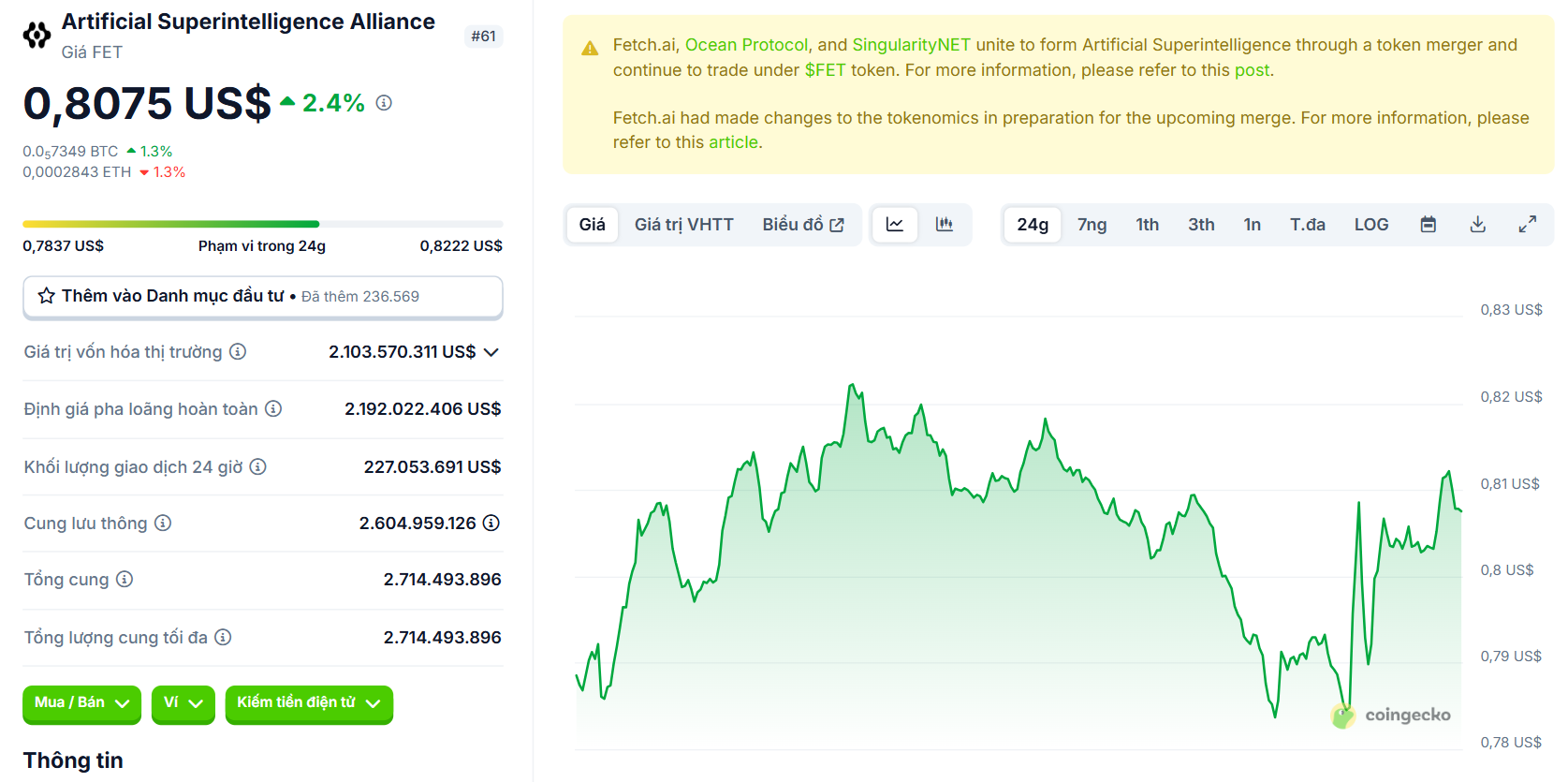The height and width of the screenshot is (782, 1568).
Task: Show info icon next to Cung lưu thông label
Action: (163, 524)
